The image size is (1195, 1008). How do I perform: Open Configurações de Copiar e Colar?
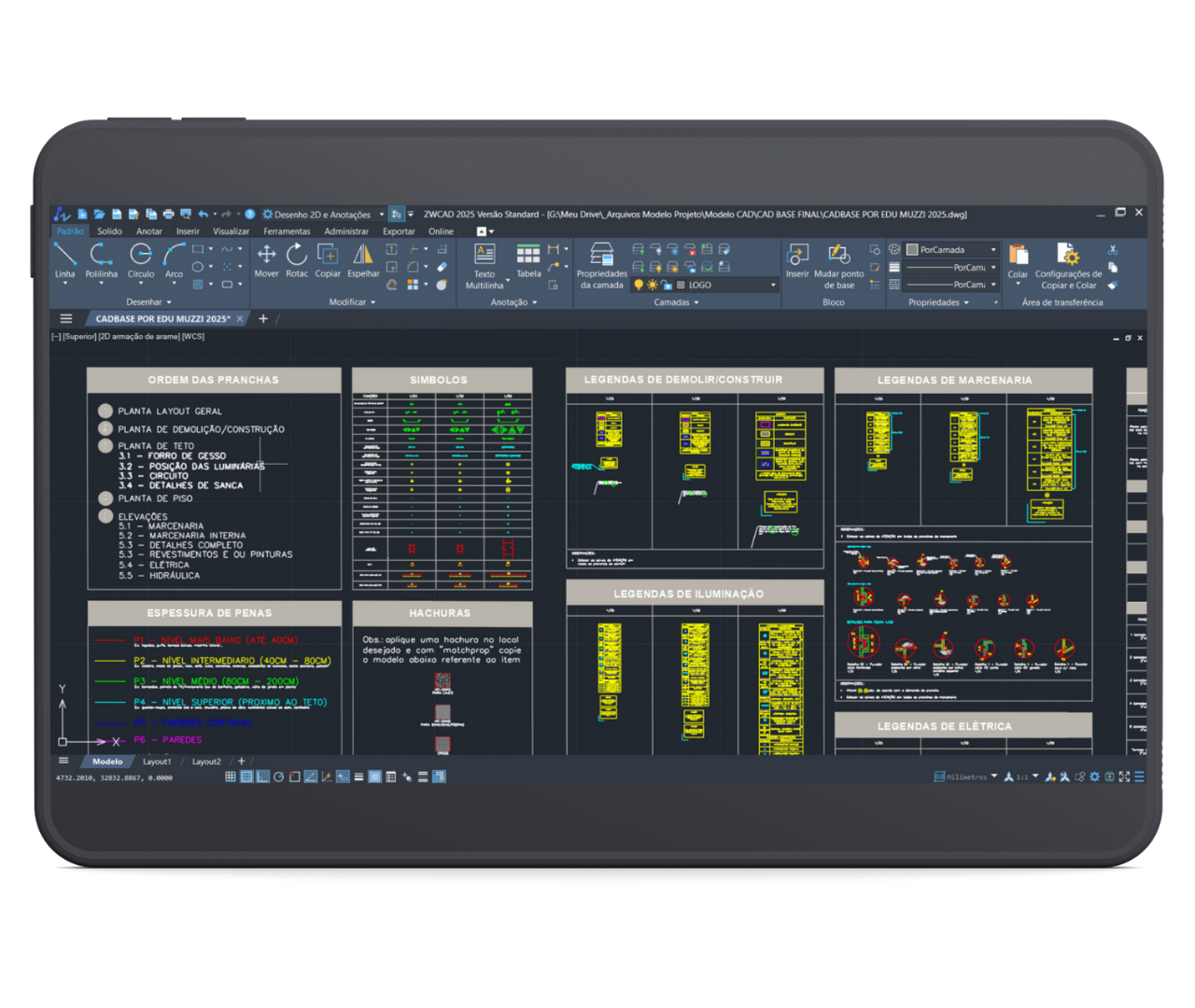[1068, 266]
